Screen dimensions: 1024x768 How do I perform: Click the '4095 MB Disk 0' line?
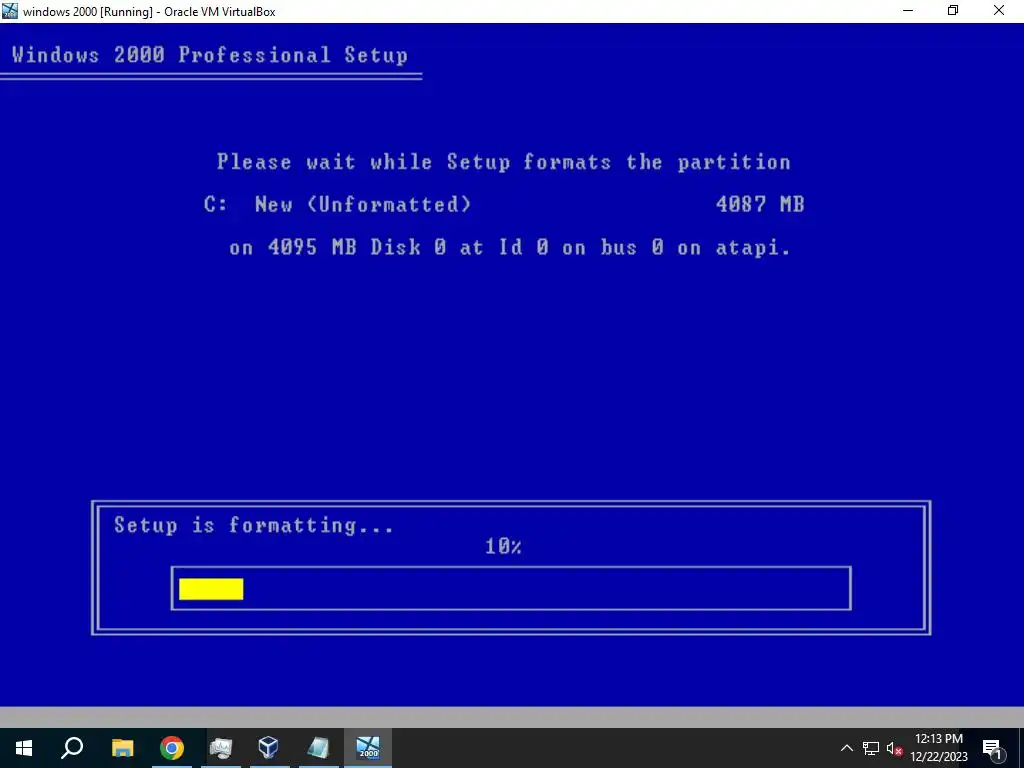pyautogui.click(x=509, y=248)
